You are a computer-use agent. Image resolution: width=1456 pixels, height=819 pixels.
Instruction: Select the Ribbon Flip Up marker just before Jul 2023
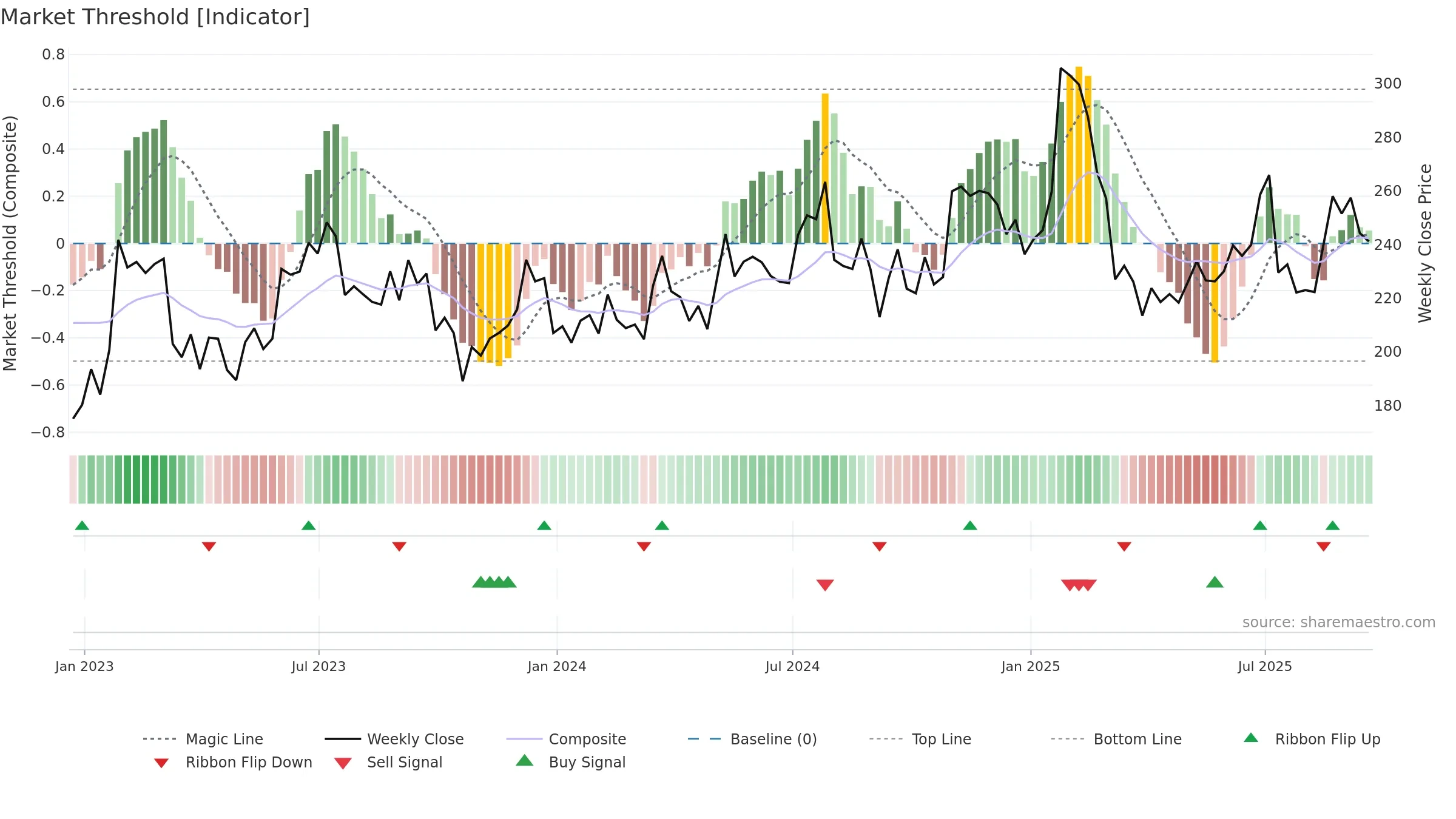pos(308,525)
